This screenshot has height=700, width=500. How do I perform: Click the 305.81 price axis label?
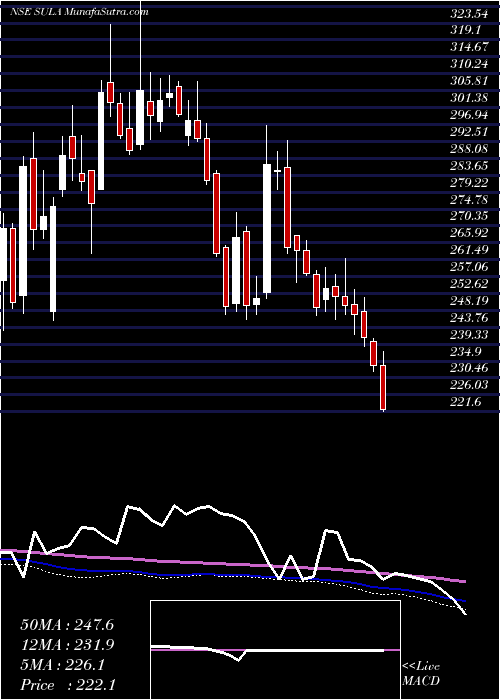point(468,81)
